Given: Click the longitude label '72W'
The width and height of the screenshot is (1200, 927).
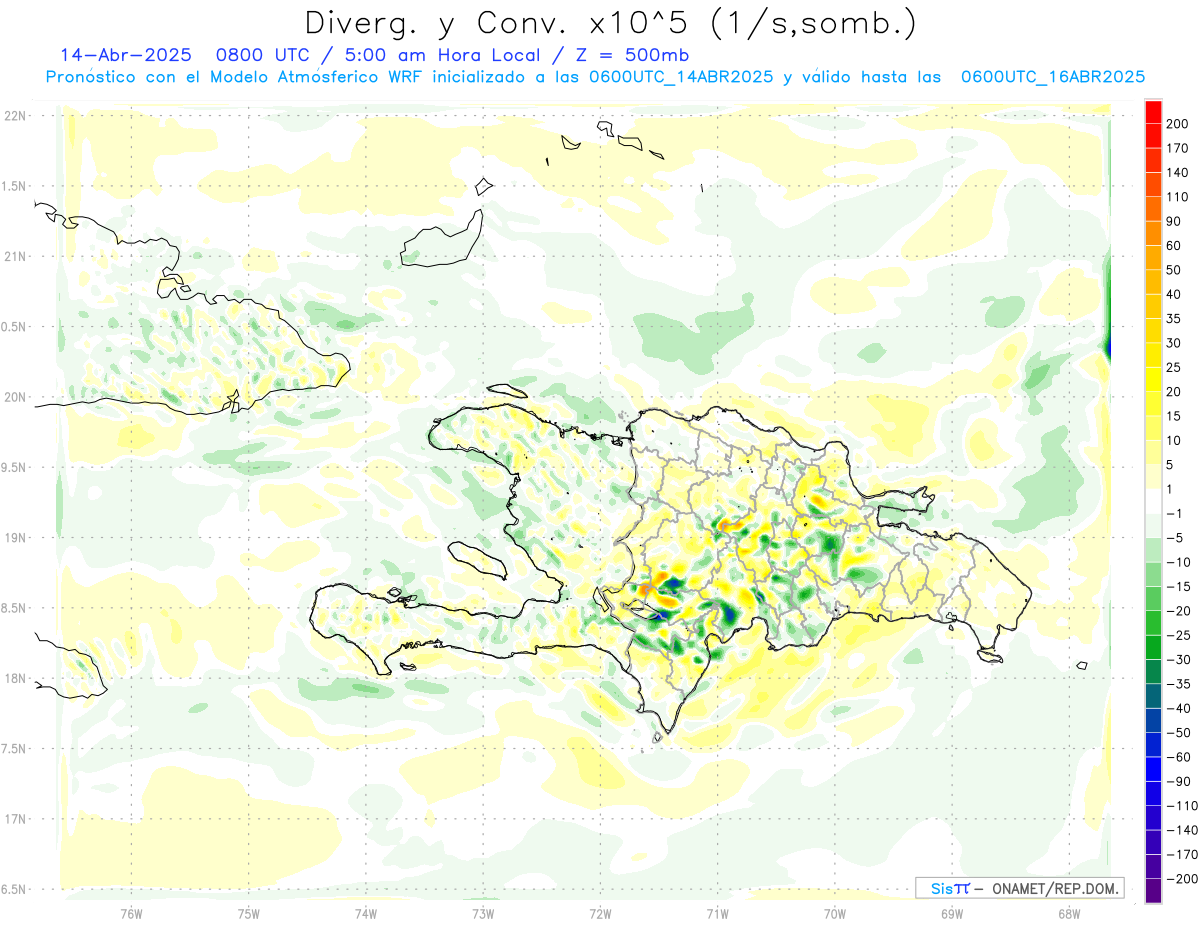Looking at the screenshot, I should point(600,913).
